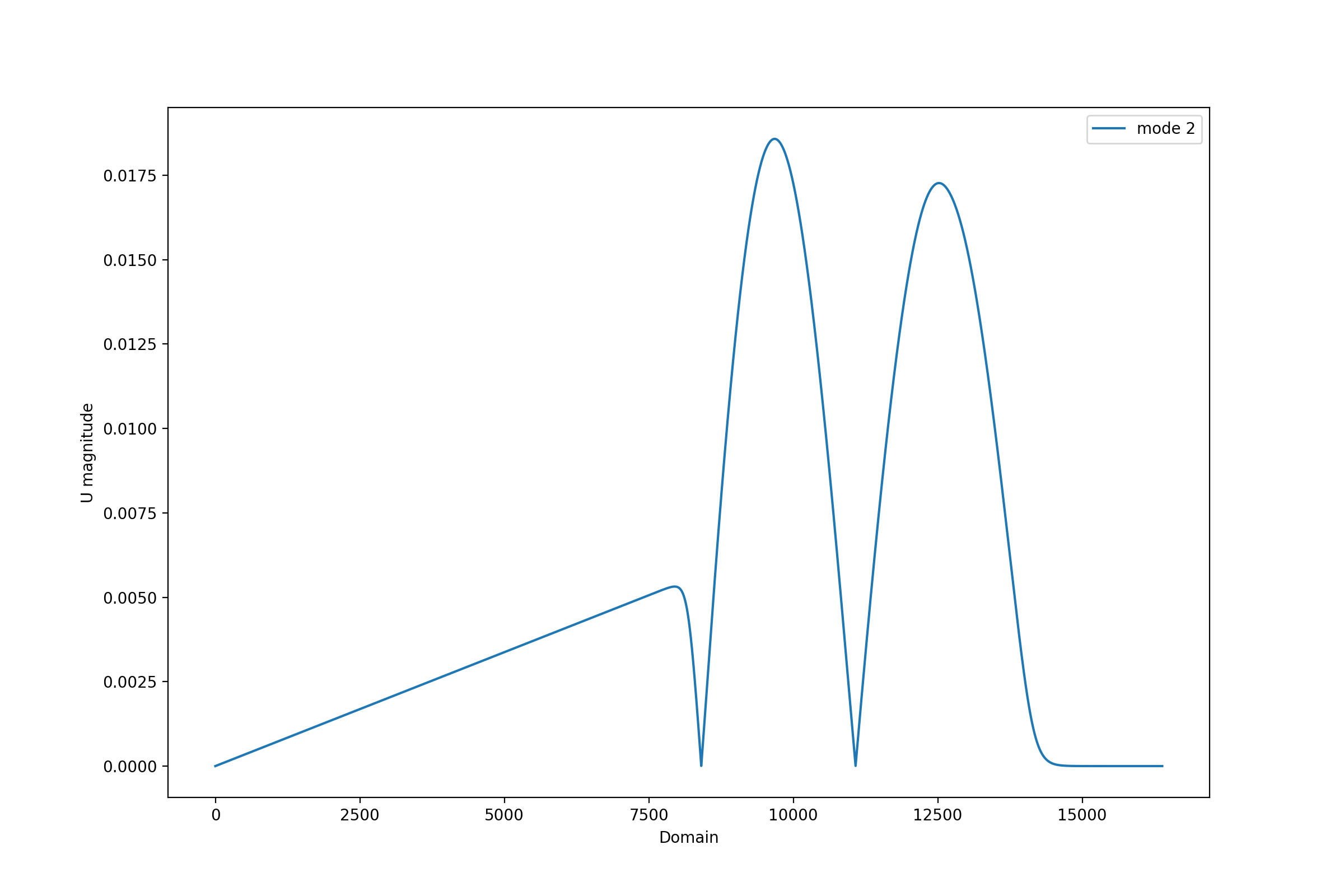This screenshot has height=896, width=1344.
Task: Click the x-axis tick label 10000
Action: coord(792,815)
